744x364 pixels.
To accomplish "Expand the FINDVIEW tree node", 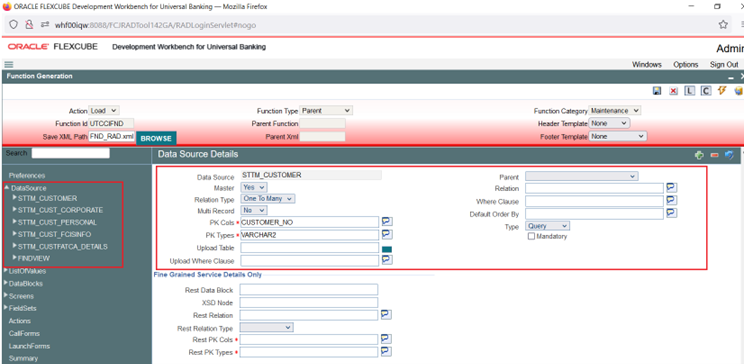I will tap(15, 258).
